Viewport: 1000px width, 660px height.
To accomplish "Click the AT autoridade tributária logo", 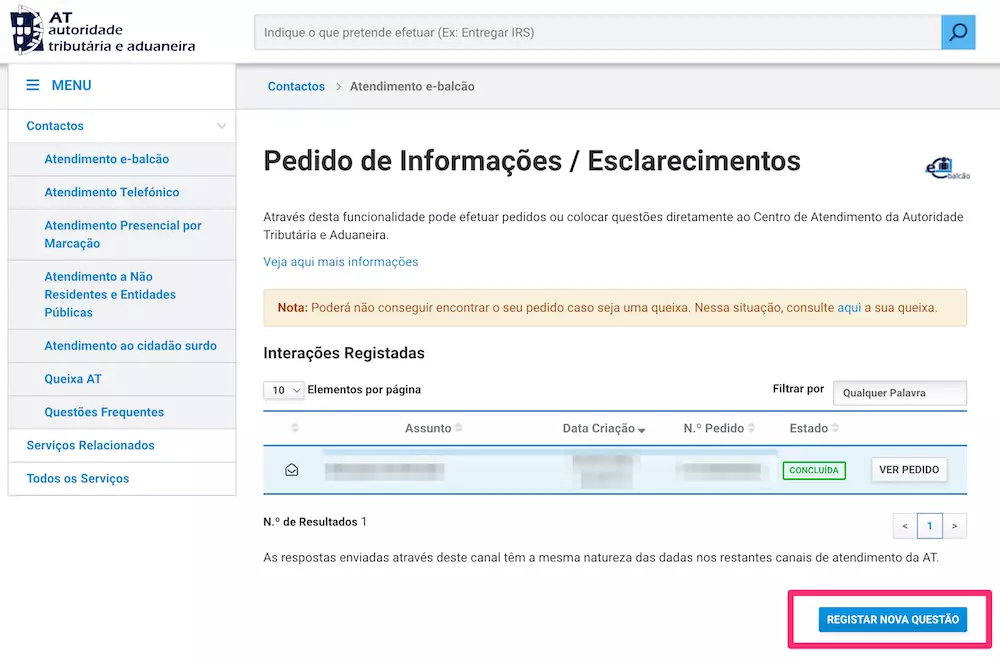I will coord(103,30).
